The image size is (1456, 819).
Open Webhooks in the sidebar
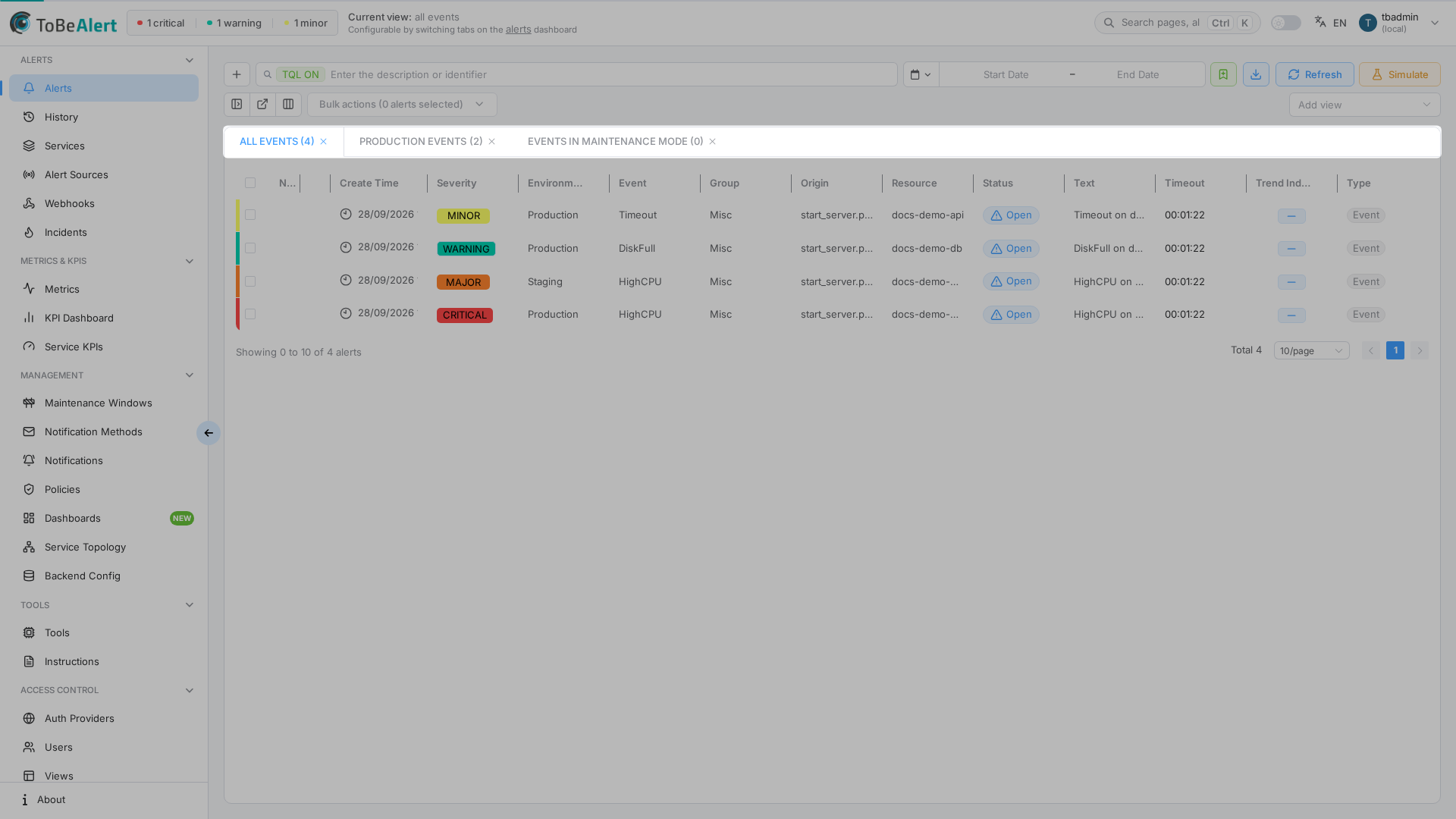(104, 203)
